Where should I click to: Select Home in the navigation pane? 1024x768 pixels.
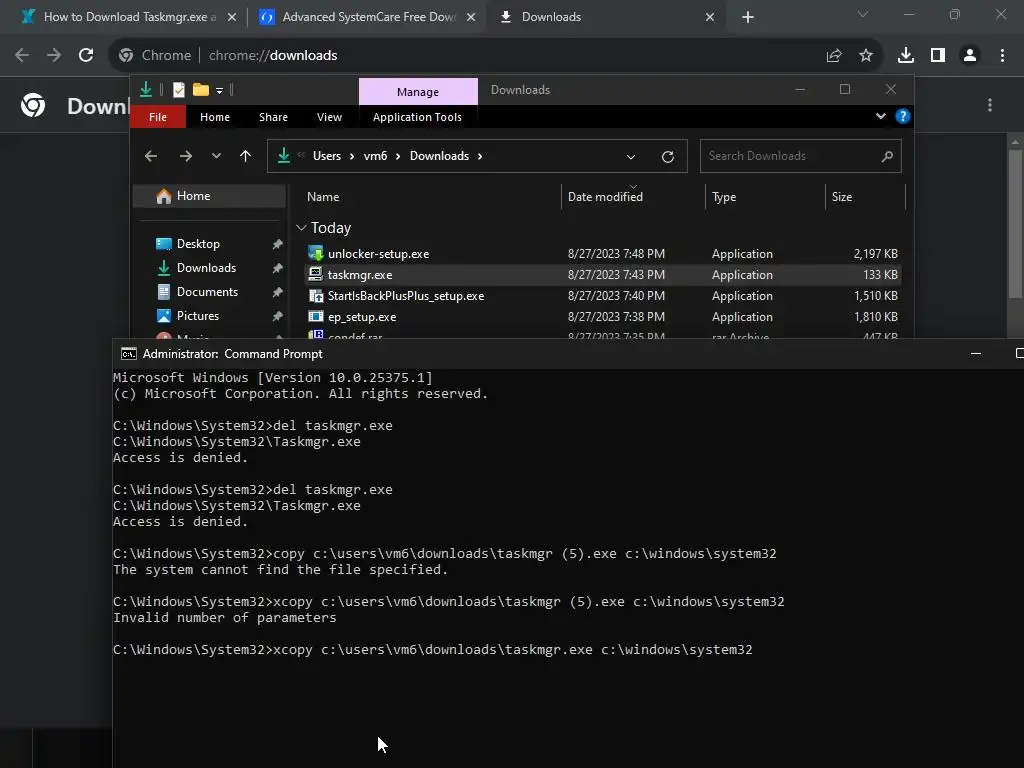tap(209, 196)
